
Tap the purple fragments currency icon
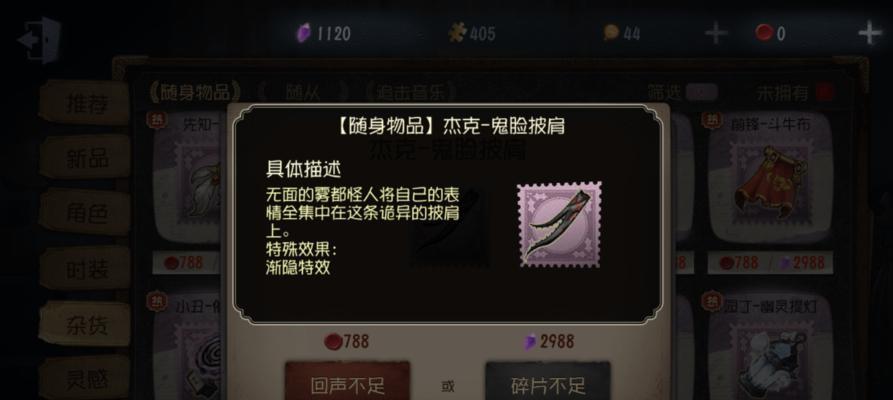[x=304, y=34]
